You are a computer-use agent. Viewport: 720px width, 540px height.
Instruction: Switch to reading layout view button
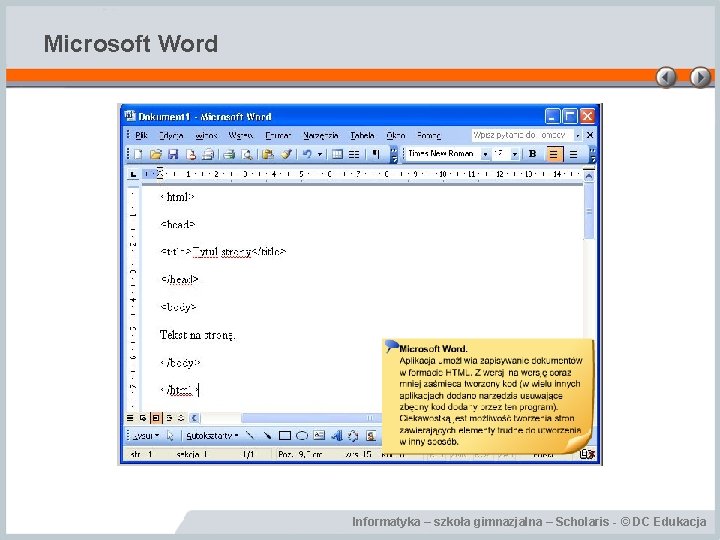pyautogui.click(x=181, y=418)
